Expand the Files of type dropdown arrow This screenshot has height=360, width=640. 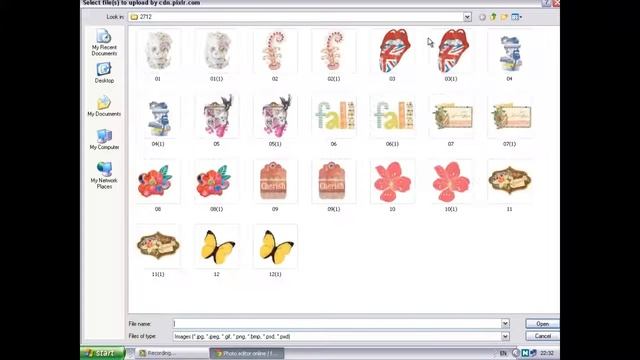pyautogui.click(x=505, y=336)
